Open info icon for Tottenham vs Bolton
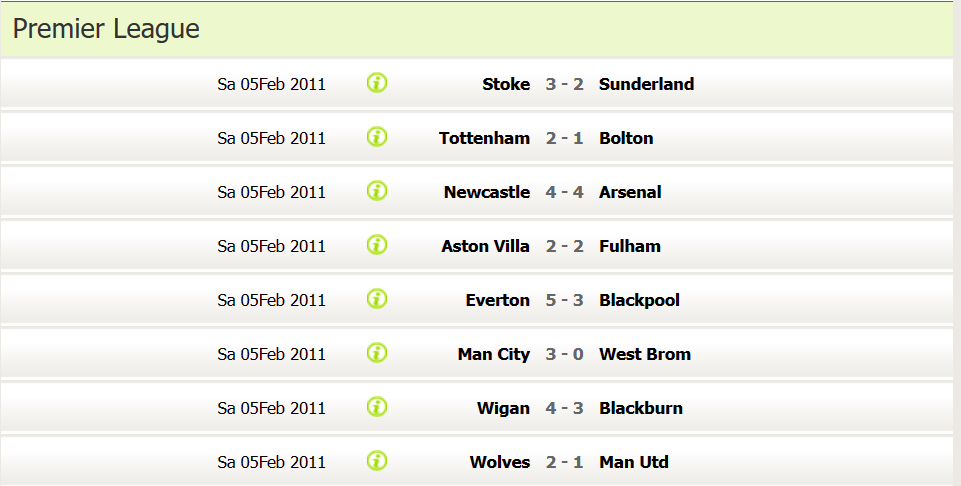 tap(377, 137)
